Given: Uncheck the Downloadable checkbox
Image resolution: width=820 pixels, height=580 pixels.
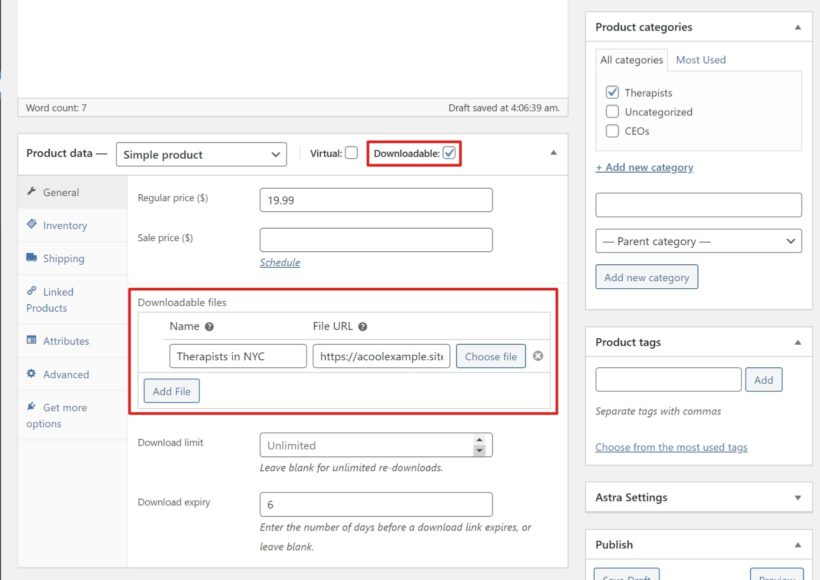Looking at the screenshot, I should 451,153.
